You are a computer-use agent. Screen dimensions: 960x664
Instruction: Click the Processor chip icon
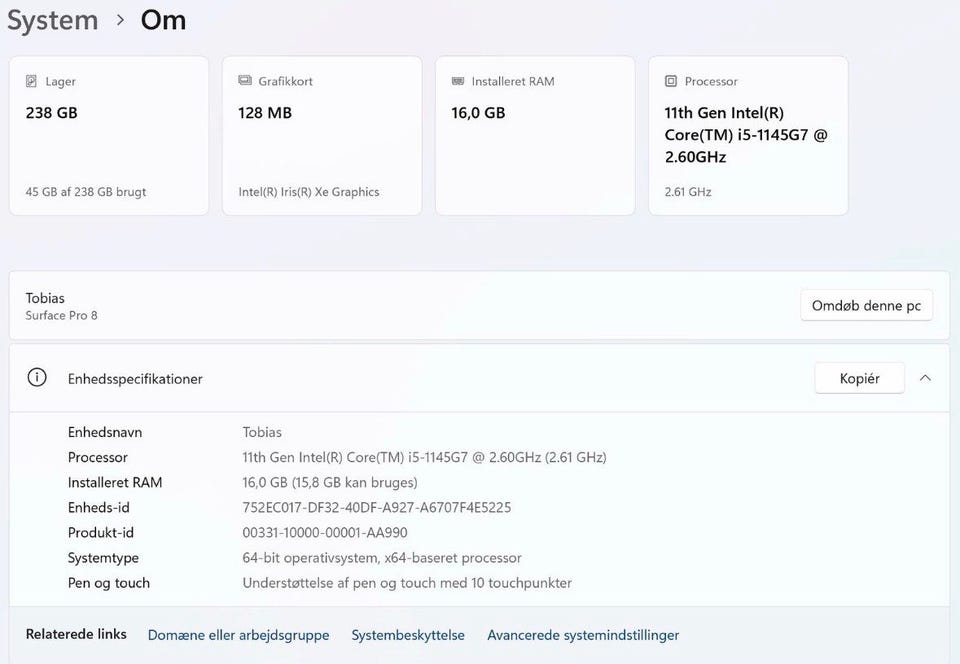[671, 81]
